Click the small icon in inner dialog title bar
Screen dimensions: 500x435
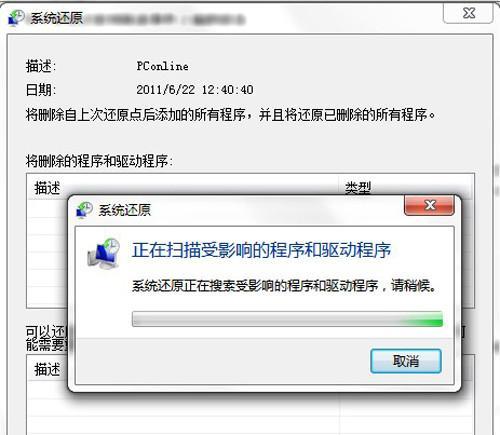click(x=84, y=210)
